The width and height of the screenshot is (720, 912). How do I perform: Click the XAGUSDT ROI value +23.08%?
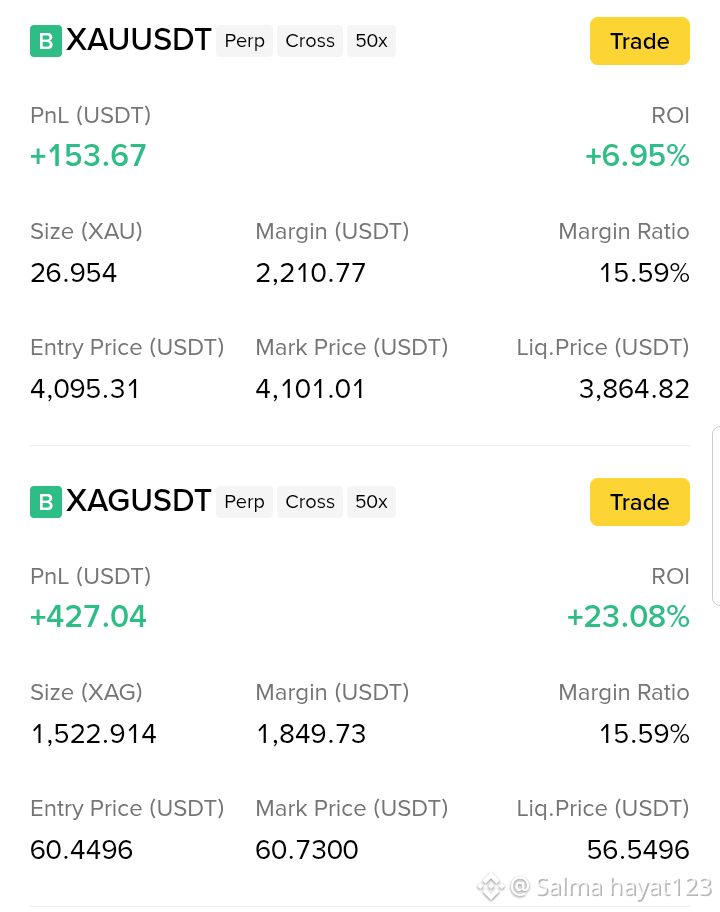[628, 617]
